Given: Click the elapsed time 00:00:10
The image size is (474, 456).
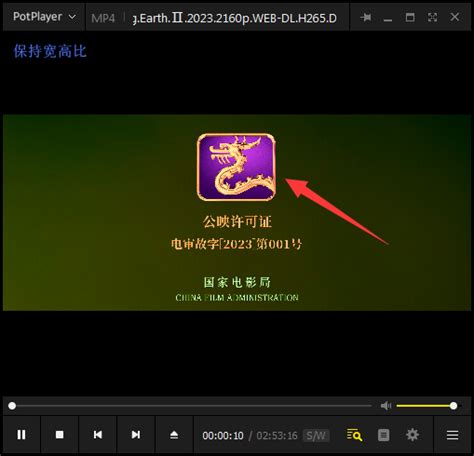Looking at the screenshot, I should coord(223,435).
